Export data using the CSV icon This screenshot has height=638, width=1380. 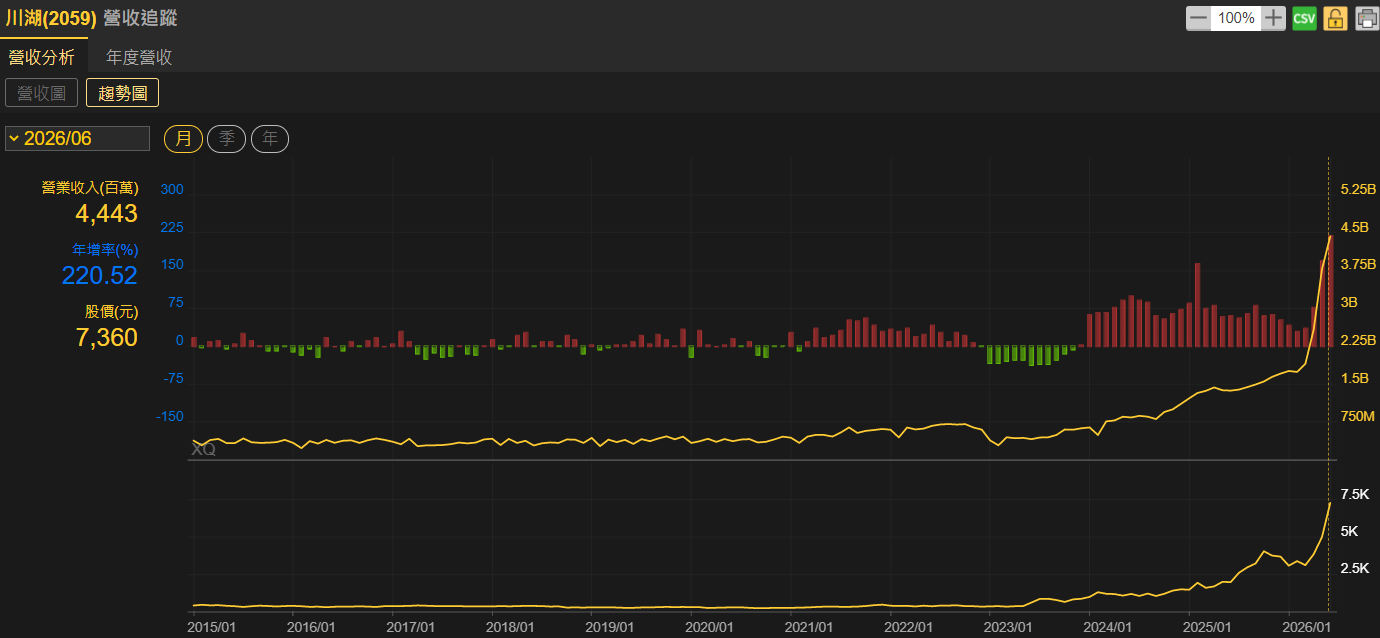coord(1304,18)
